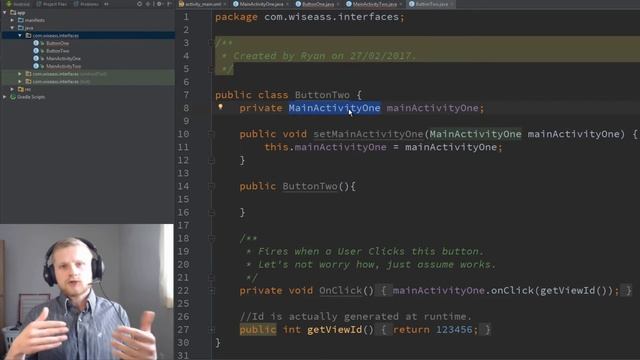Expand the folded getViewId method at line 27
The width and height of the screenshot is (640, 360).
click(211, 330)
